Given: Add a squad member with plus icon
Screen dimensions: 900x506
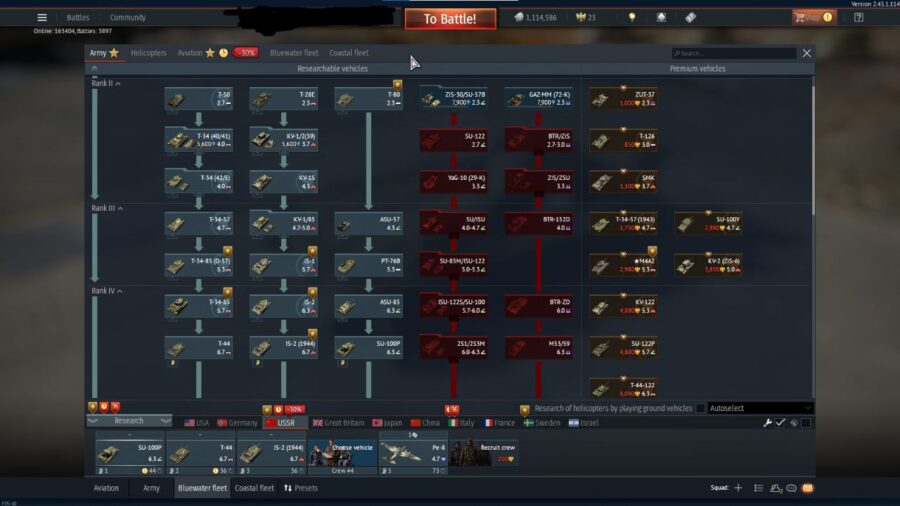Looking at the screenshot, I should 738,488.
